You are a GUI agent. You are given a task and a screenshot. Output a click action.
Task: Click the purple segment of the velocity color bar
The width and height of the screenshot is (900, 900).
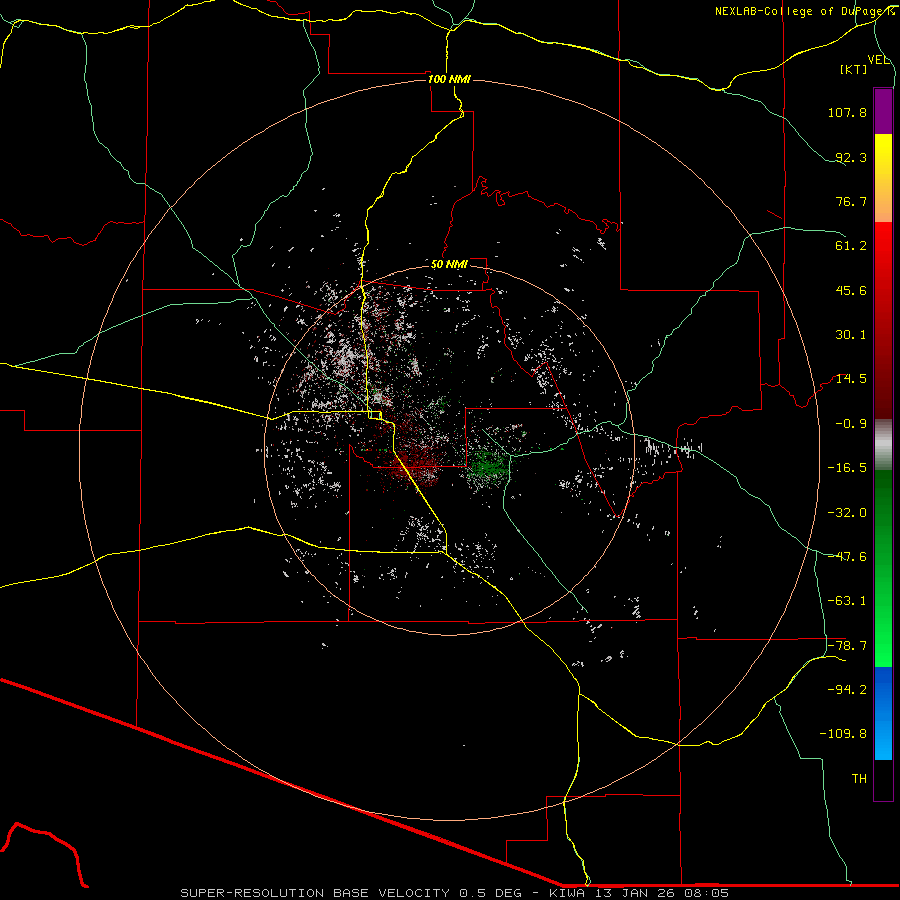coord(883,110)
